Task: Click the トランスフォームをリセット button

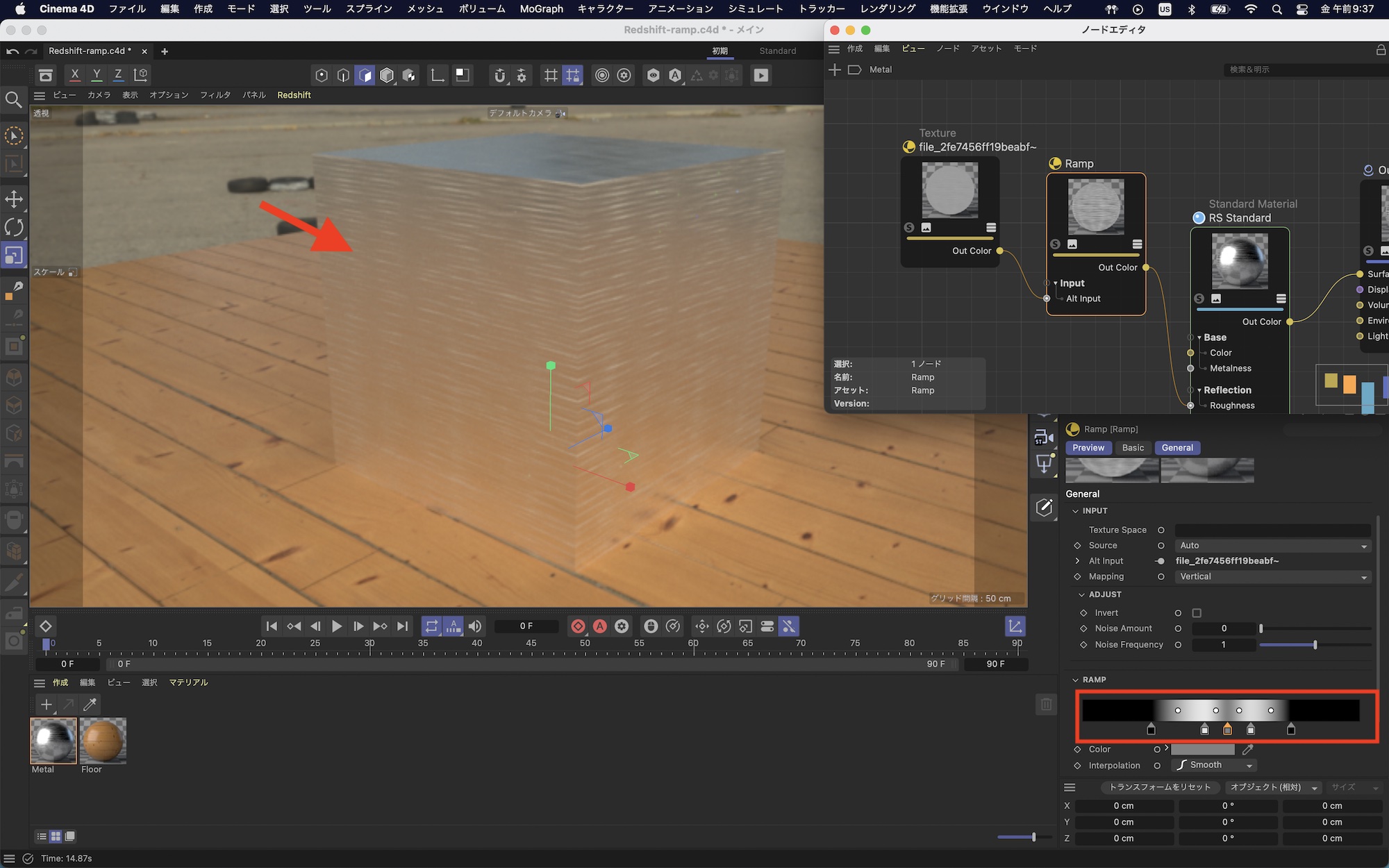Action: point(1160,787)
